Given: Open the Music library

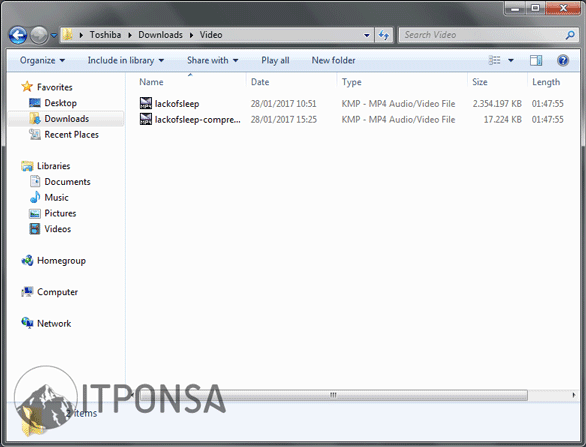Looking at the screenshot, I should point(56,197).
